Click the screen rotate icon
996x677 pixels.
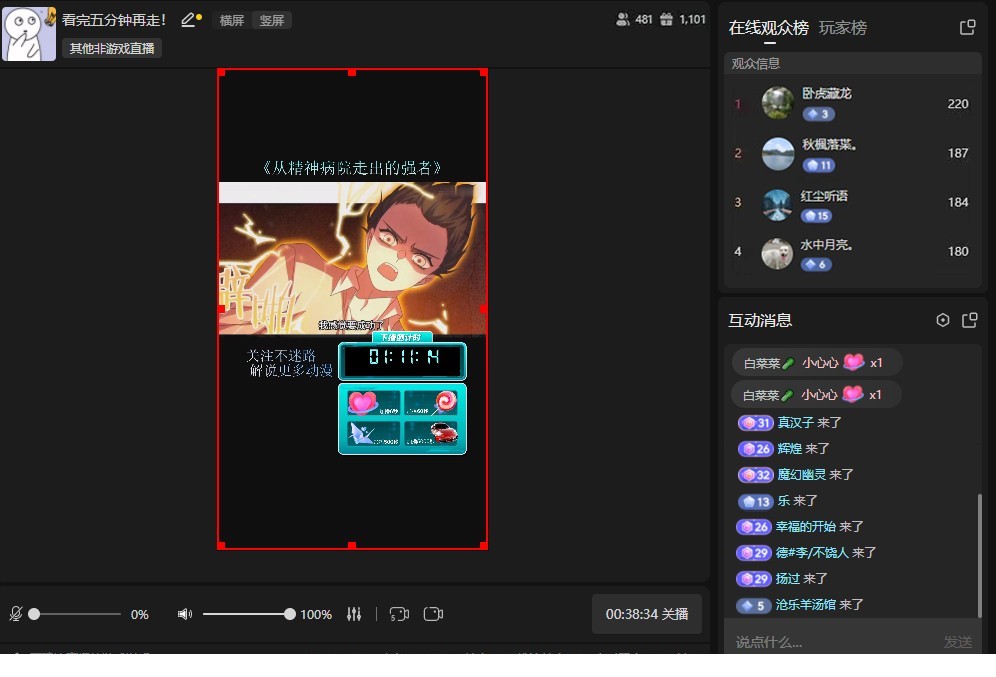(x=399, y=614)
